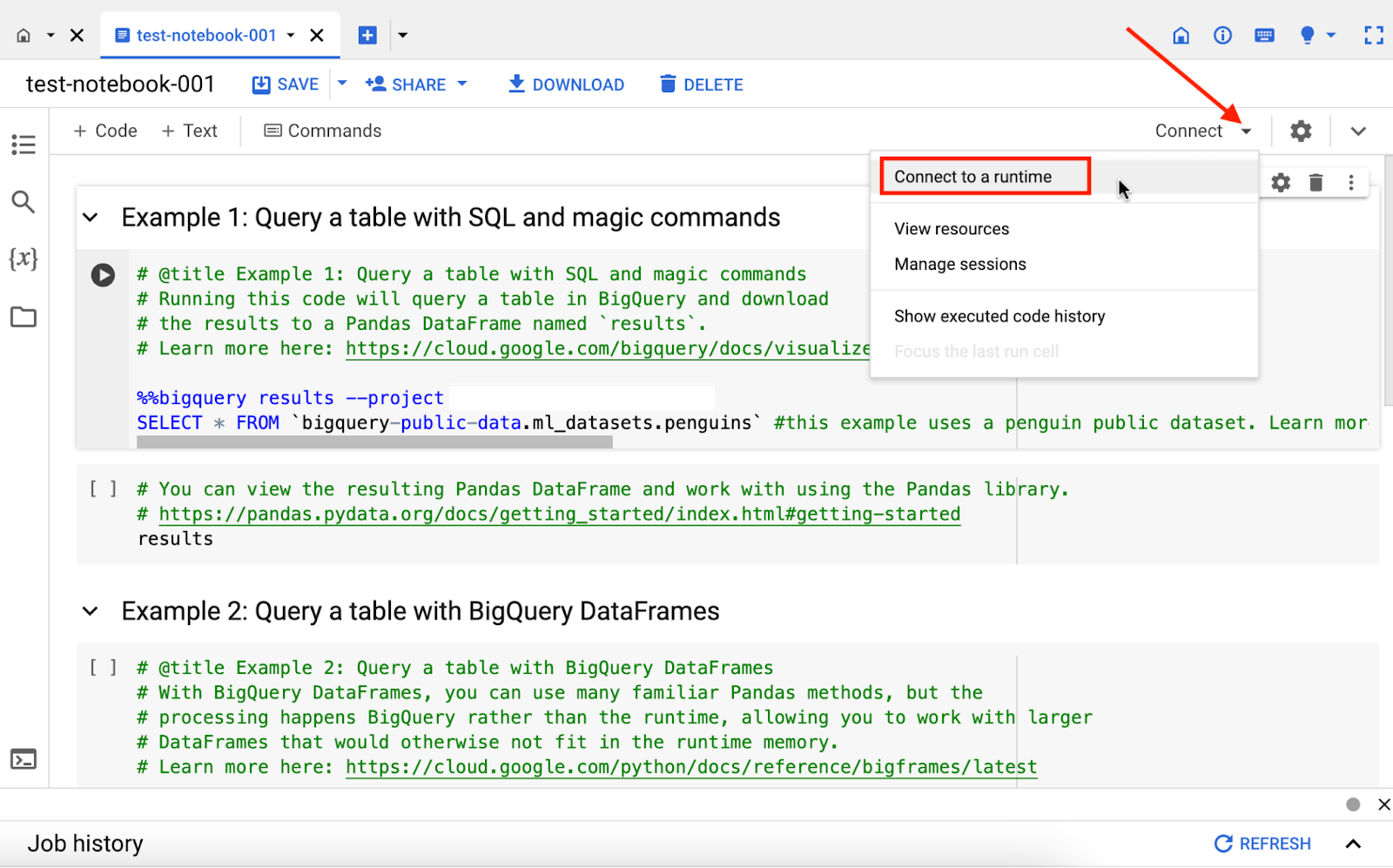The height and width of the screenshot is (868, 1393).
Task: Expand the lightbulb dropdown arrow
Action: click(x=1330, y=36)
